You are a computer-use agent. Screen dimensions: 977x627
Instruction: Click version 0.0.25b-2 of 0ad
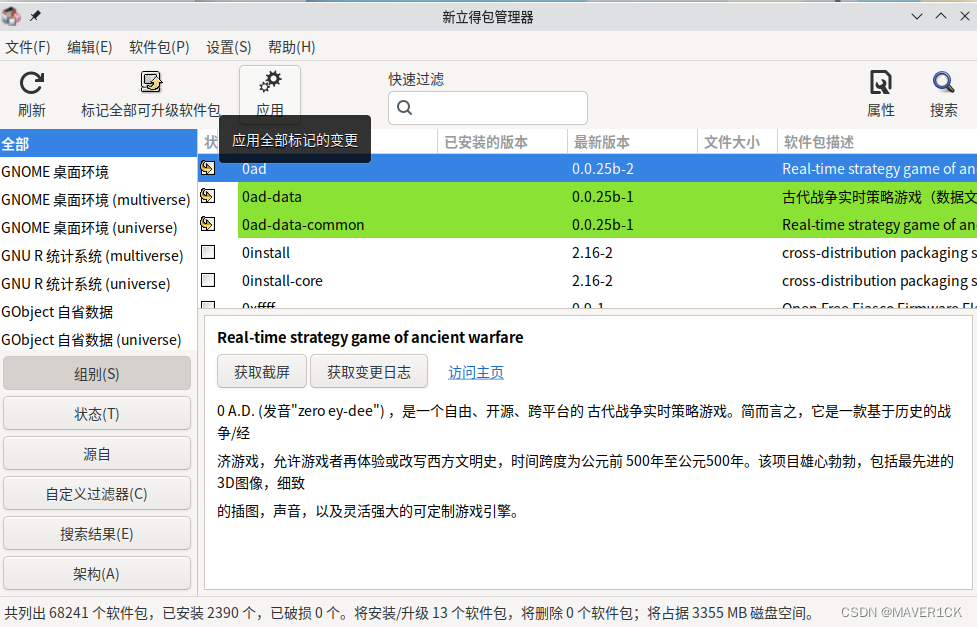(603, 169)
